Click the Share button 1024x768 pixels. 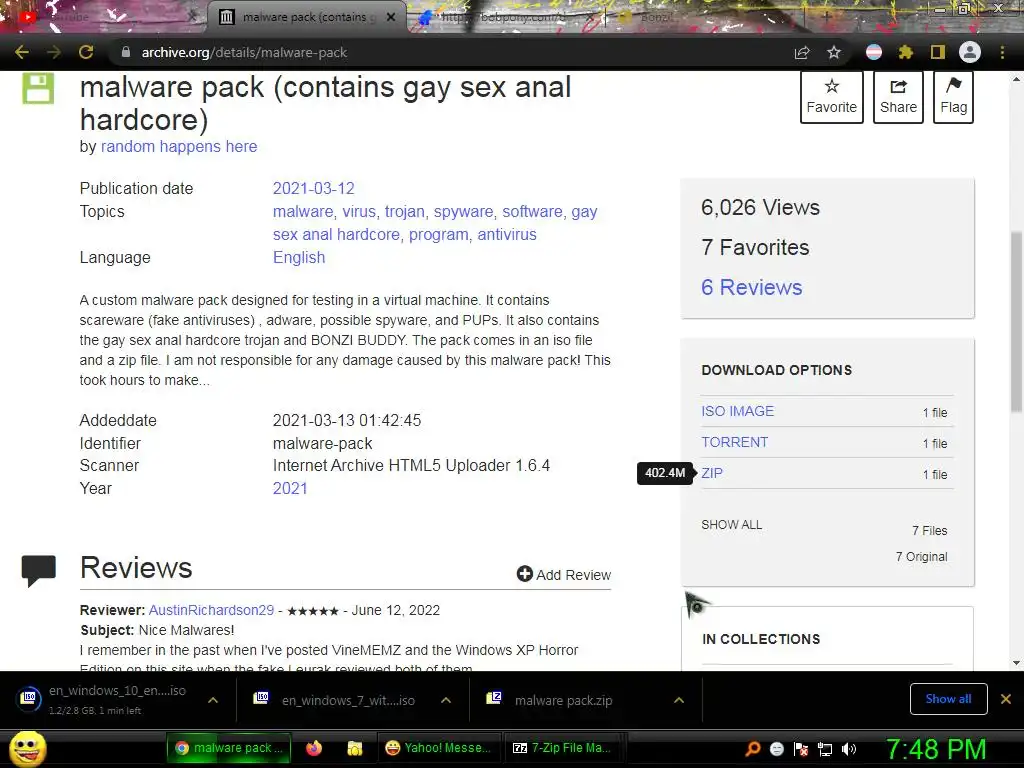(x=898, y=96)
